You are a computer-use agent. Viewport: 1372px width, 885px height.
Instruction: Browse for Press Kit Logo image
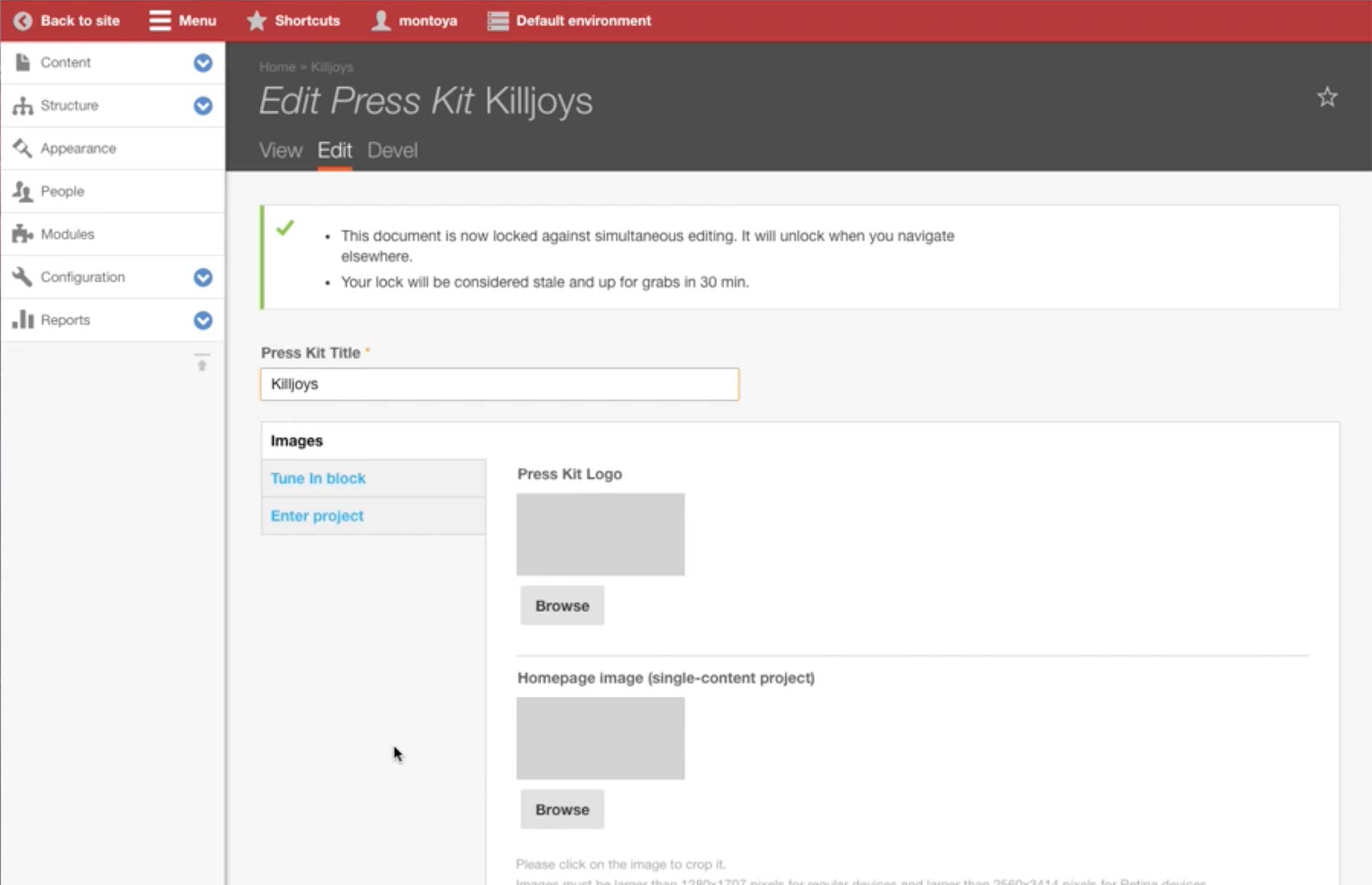pyautogui.click(x=562, y=605)
